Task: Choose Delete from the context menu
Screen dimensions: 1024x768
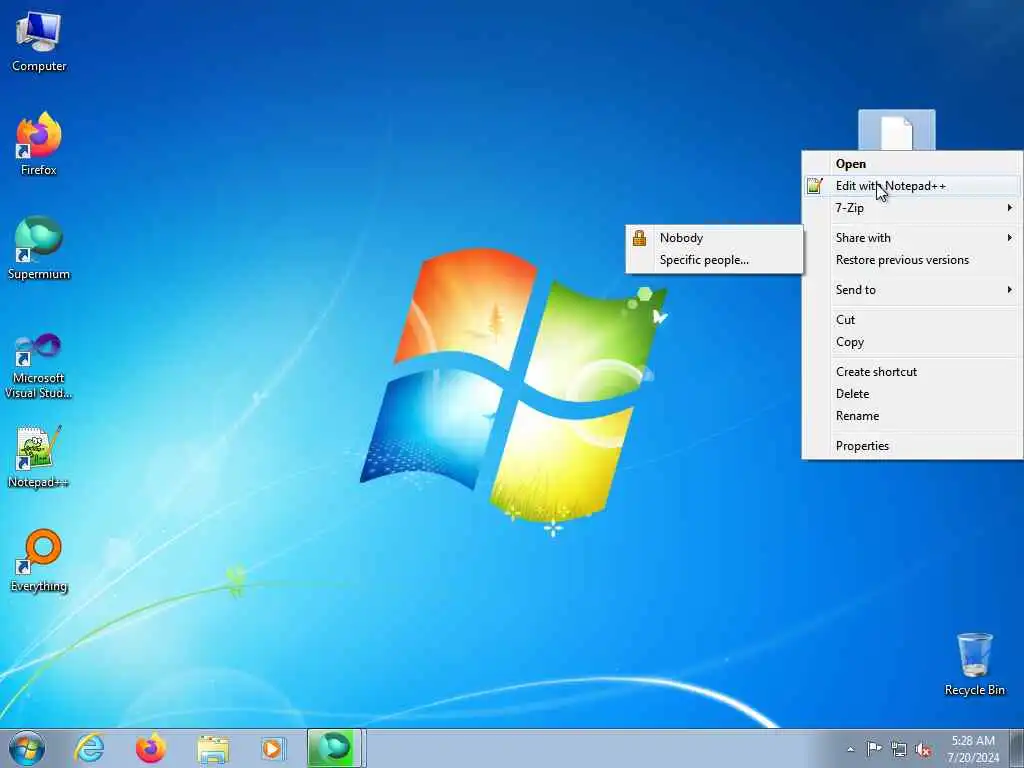Action: 912,394
